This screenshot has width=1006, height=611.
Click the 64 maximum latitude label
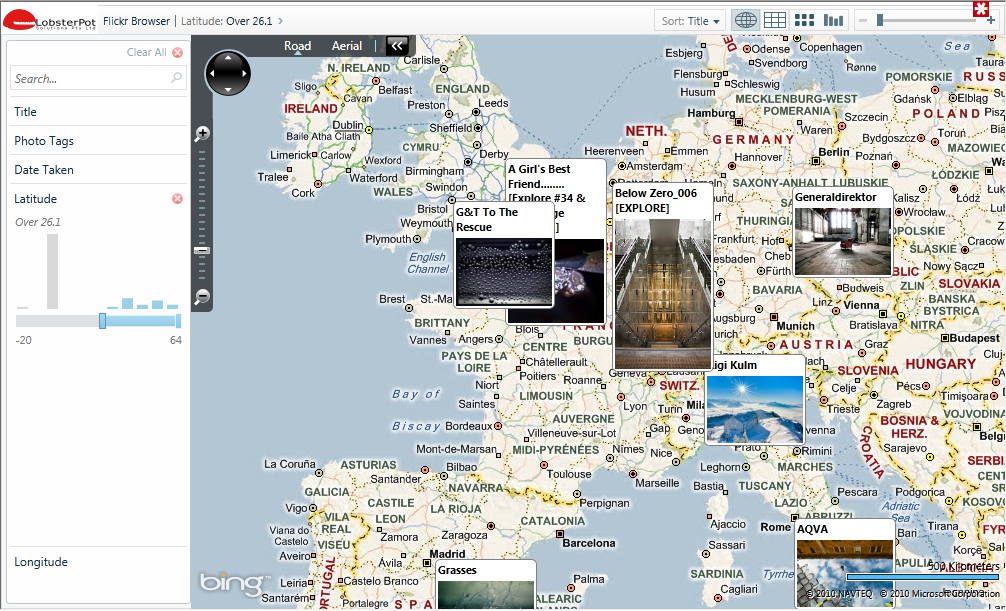click(176, 340)
